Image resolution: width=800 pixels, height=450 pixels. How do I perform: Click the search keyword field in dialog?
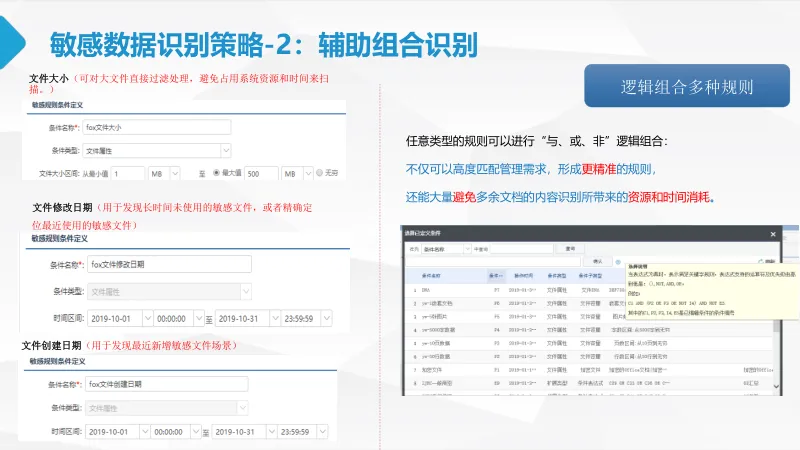click(x=522, y=249)
